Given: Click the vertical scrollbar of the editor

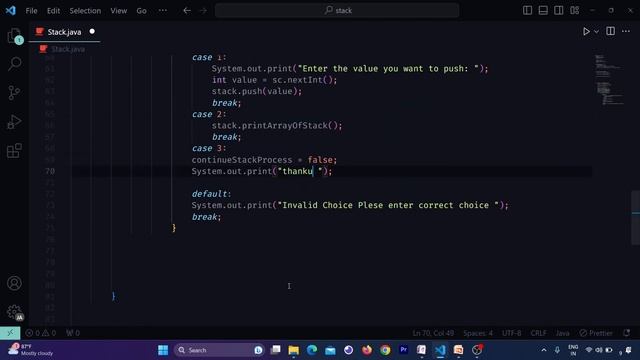Looking at the screenshot, I should coord(636,218).
